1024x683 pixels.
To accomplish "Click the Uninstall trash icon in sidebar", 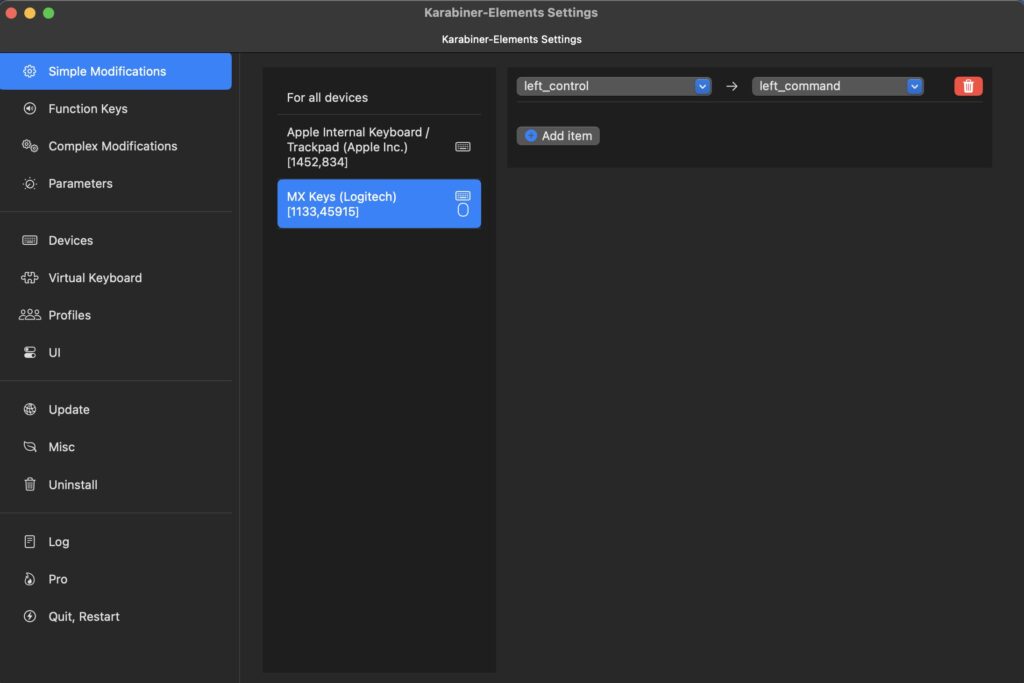I will point(30,485).
